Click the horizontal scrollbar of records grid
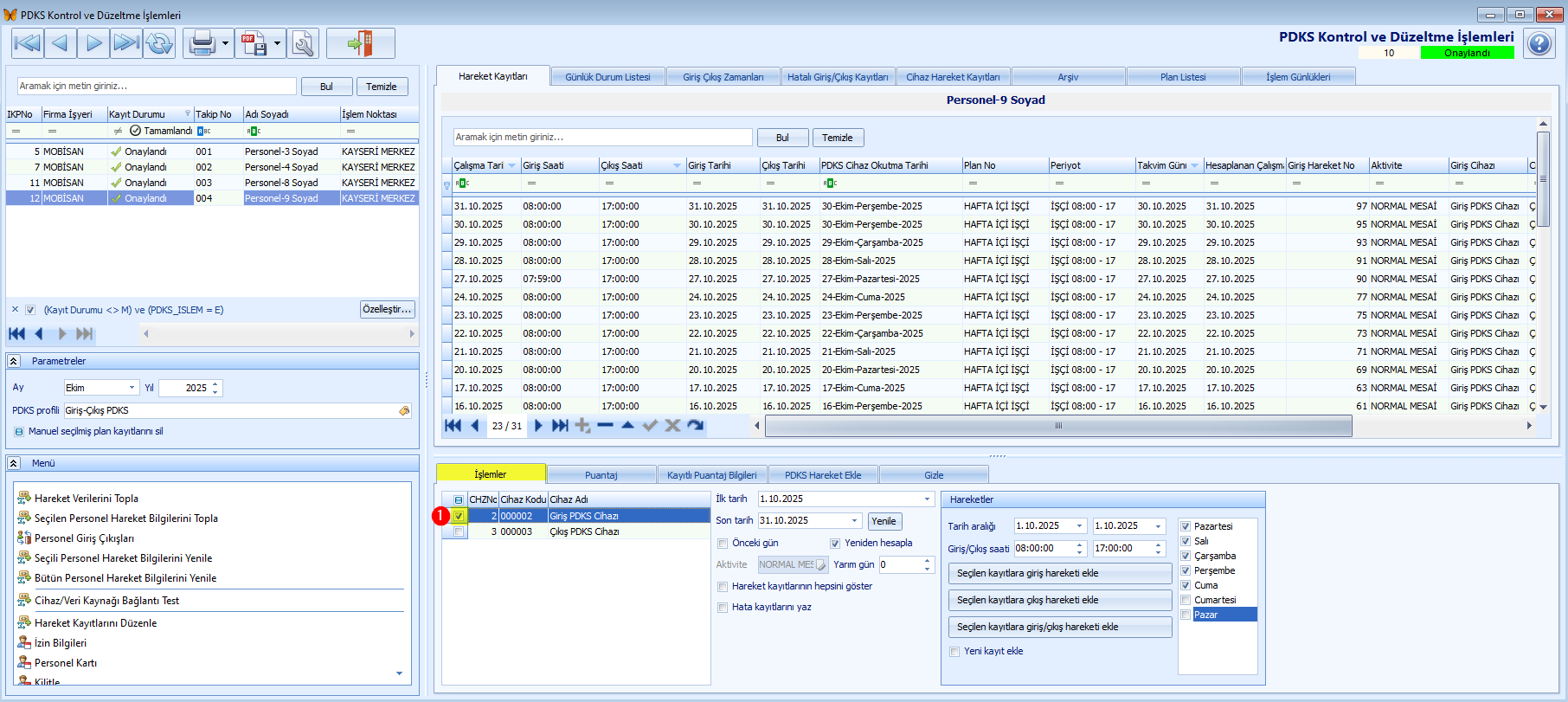The width and height of the screenshot is (1568, 702). 1057,426
